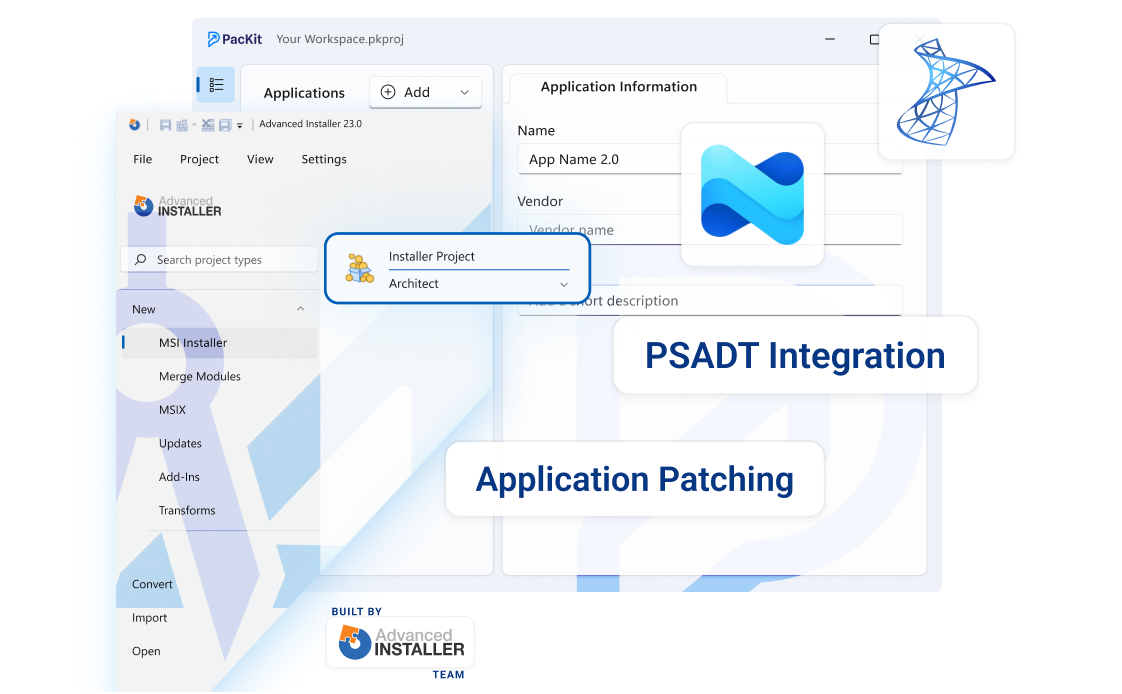Open the quick access toolbar customize arrow

(x=240, y=126)
